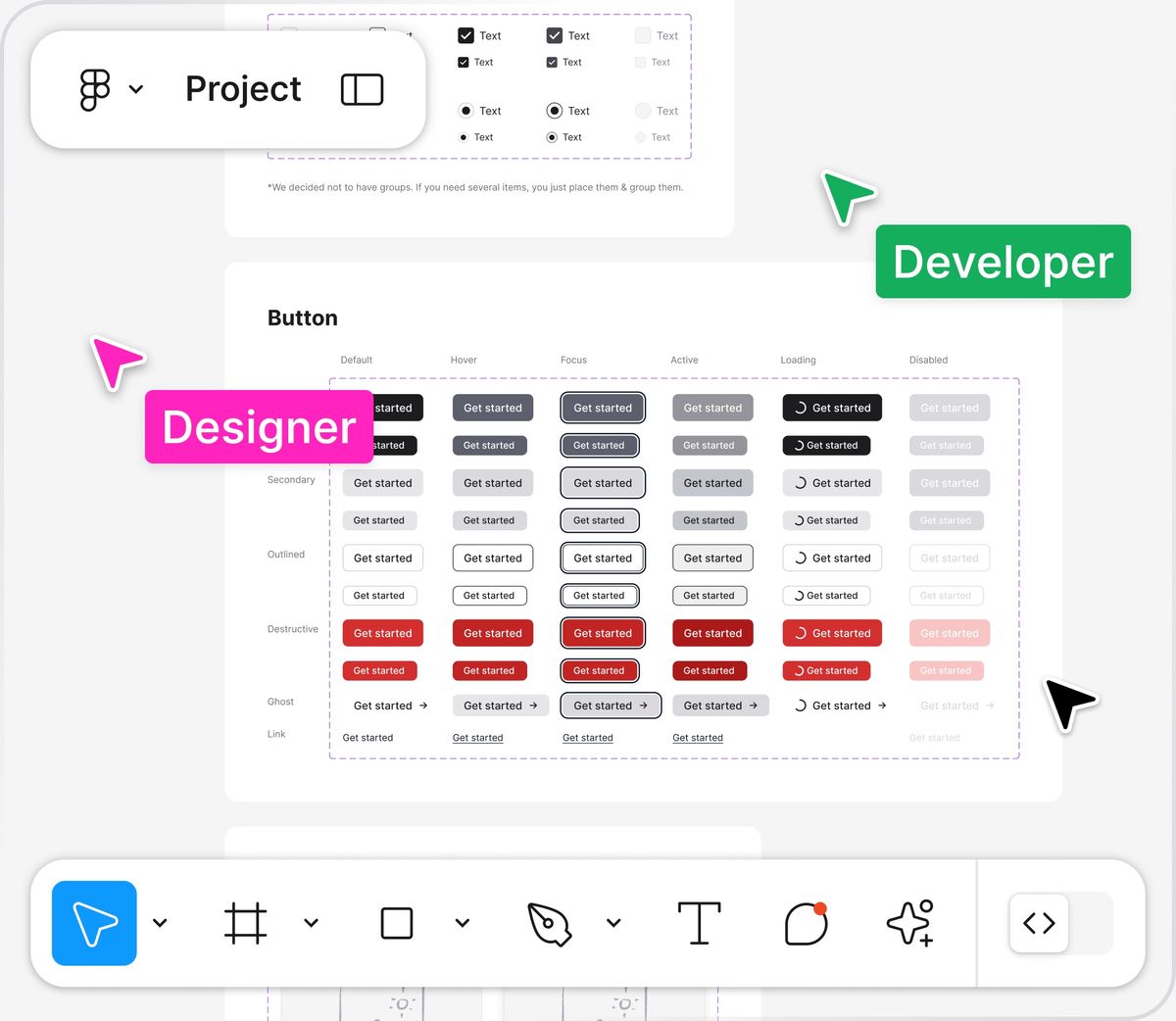Select the Frame tool
The width and height of the screenshot is (1176, 1021).
(245, 923)
